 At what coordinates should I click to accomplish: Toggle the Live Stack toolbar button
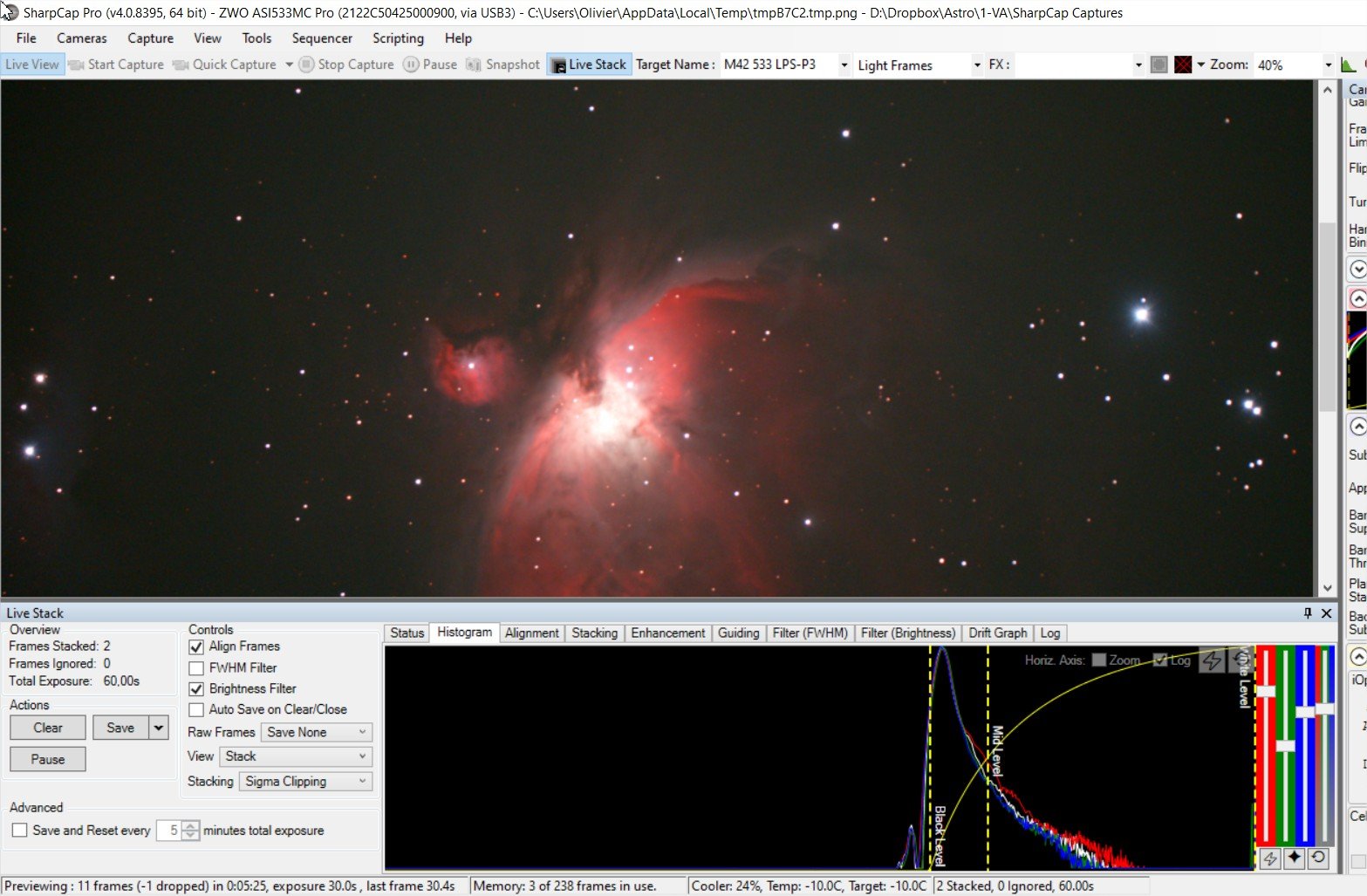tap(589, 65)
